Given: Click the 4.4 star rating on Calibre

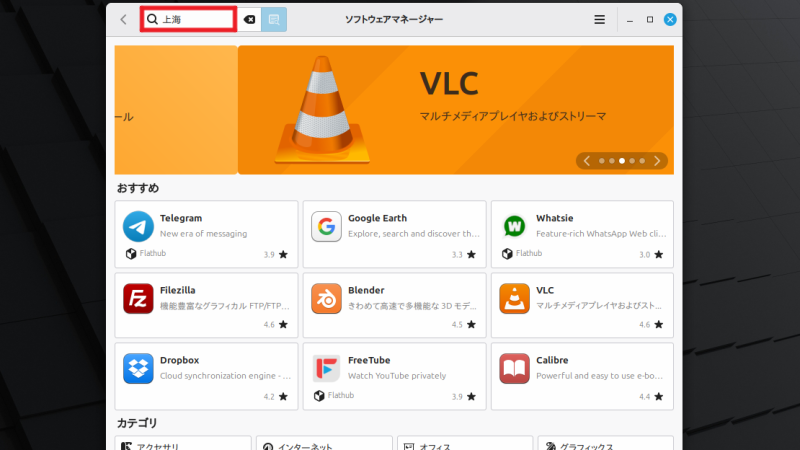Looking at the screenshot, I should pos(652,396).
